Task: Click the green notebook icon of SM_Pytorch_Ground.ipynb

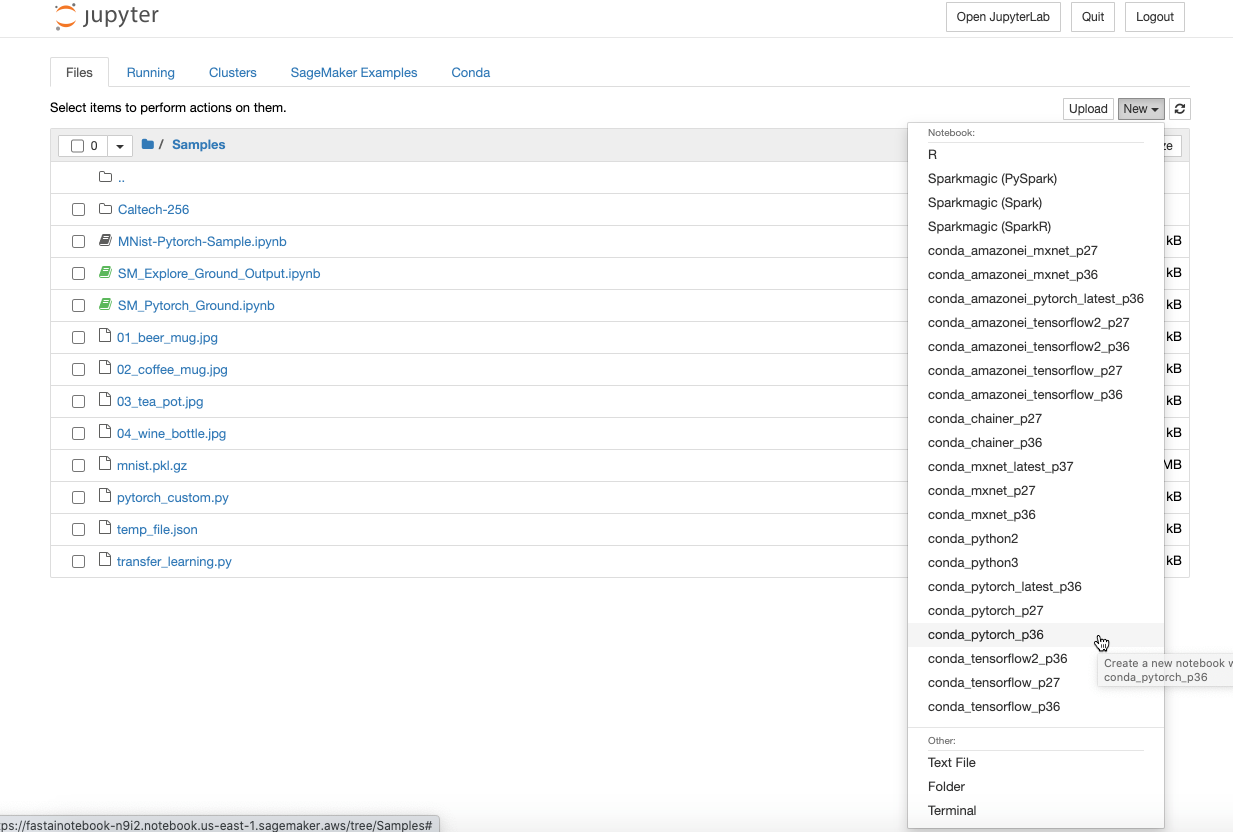Action: (x=105, y=305)
